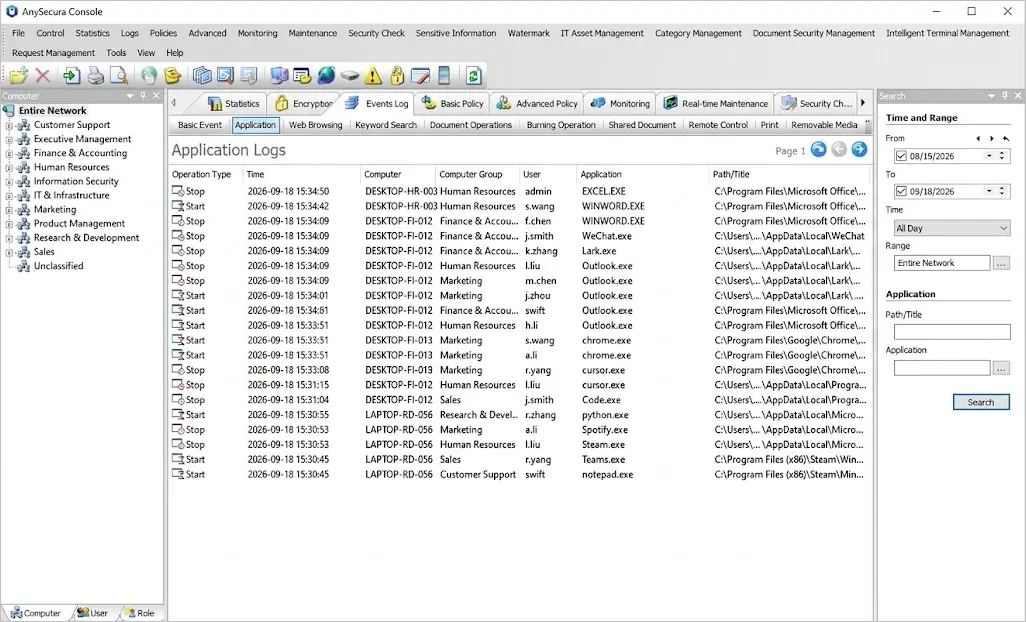Expand the Customer Support tree node
Image resolution: width=1026 pixels, height=622 pixels.
pos(9,125)
